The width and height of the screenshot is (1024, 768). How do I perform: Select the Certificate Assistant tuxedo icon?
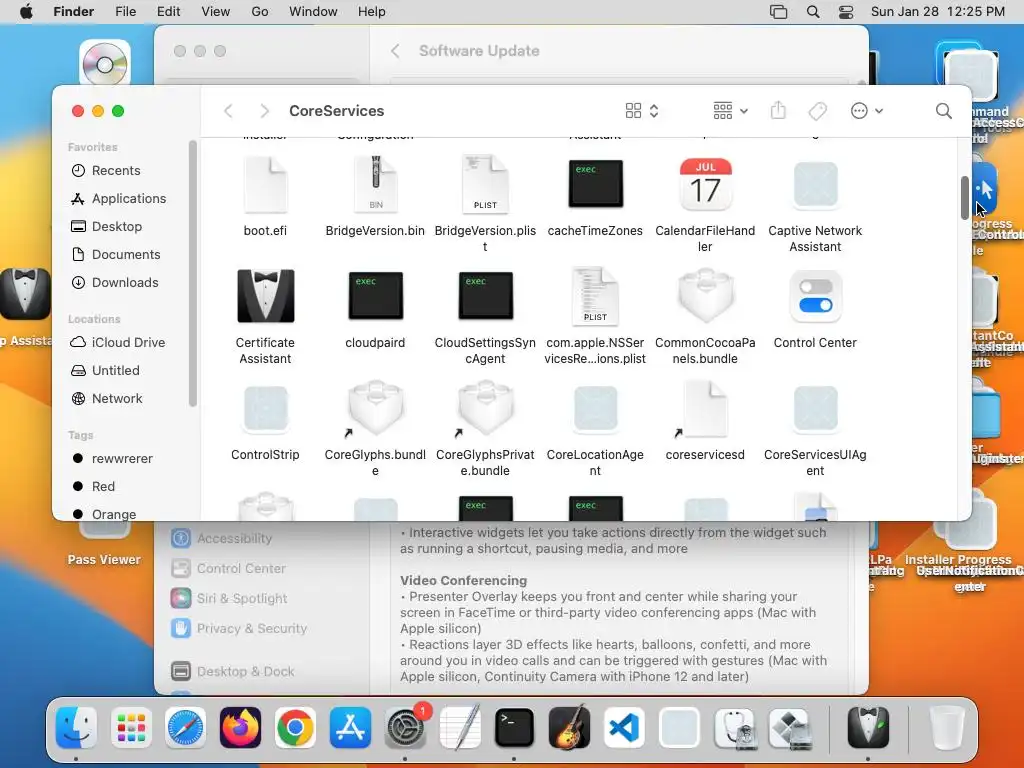[x=265, y=296]
